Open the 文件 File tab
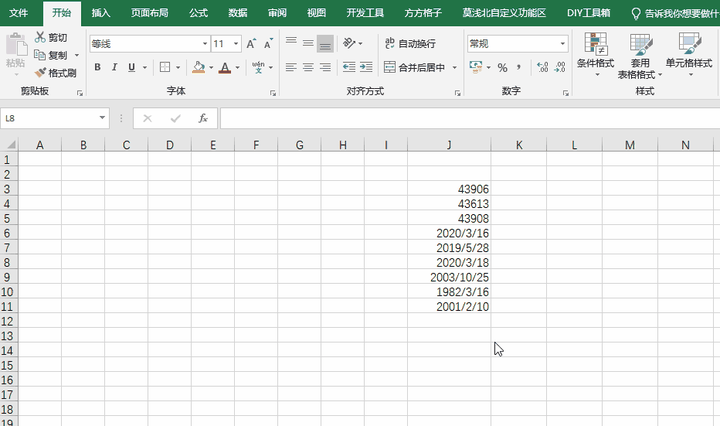The height and width of the screenshot is (426, 720). 18,13
